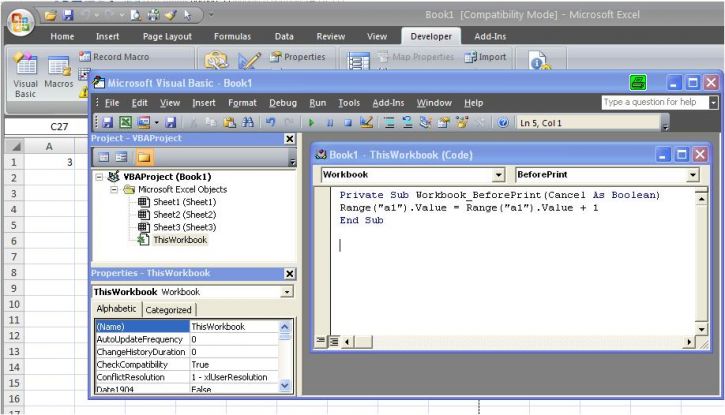Viewport: 725px width, 415px height.
Task: Click the Print Preview icon in Quick Access toolbar
Action: point(136,16)
